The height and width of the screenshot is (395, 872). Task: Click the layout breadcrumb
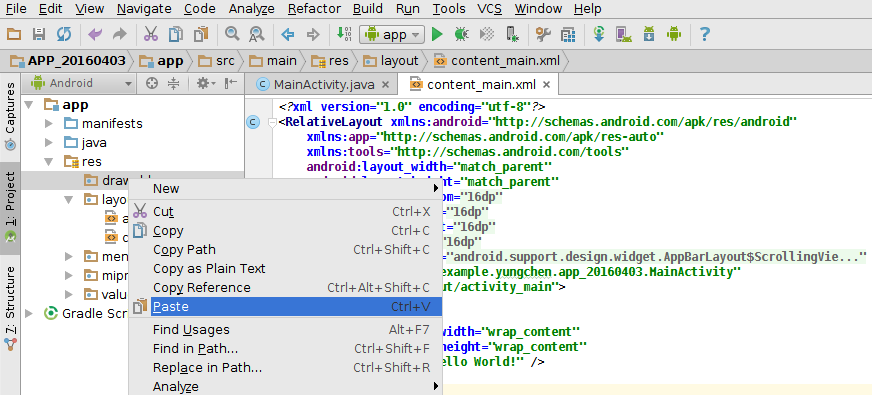(x=390, y=61)
